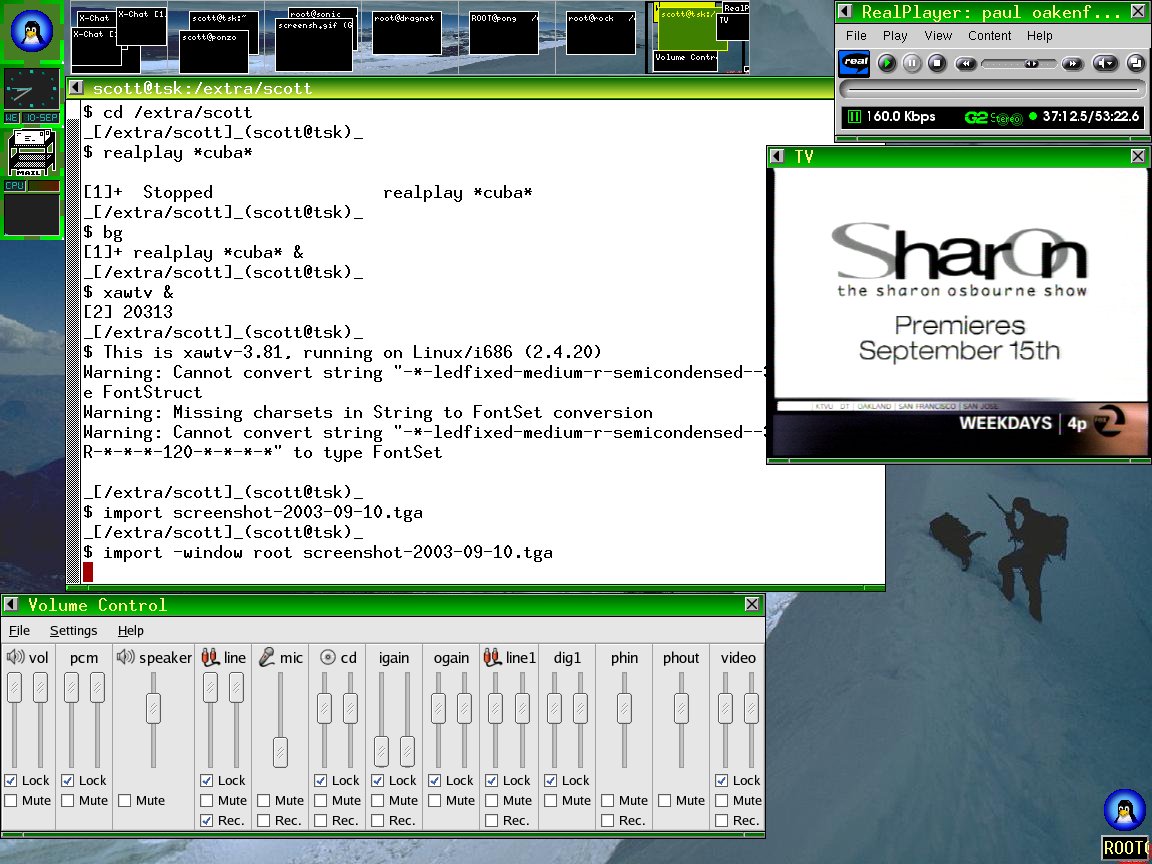Click the terminal's left-side scrollbar
The image size is (1152, 864).
point(73,342)
